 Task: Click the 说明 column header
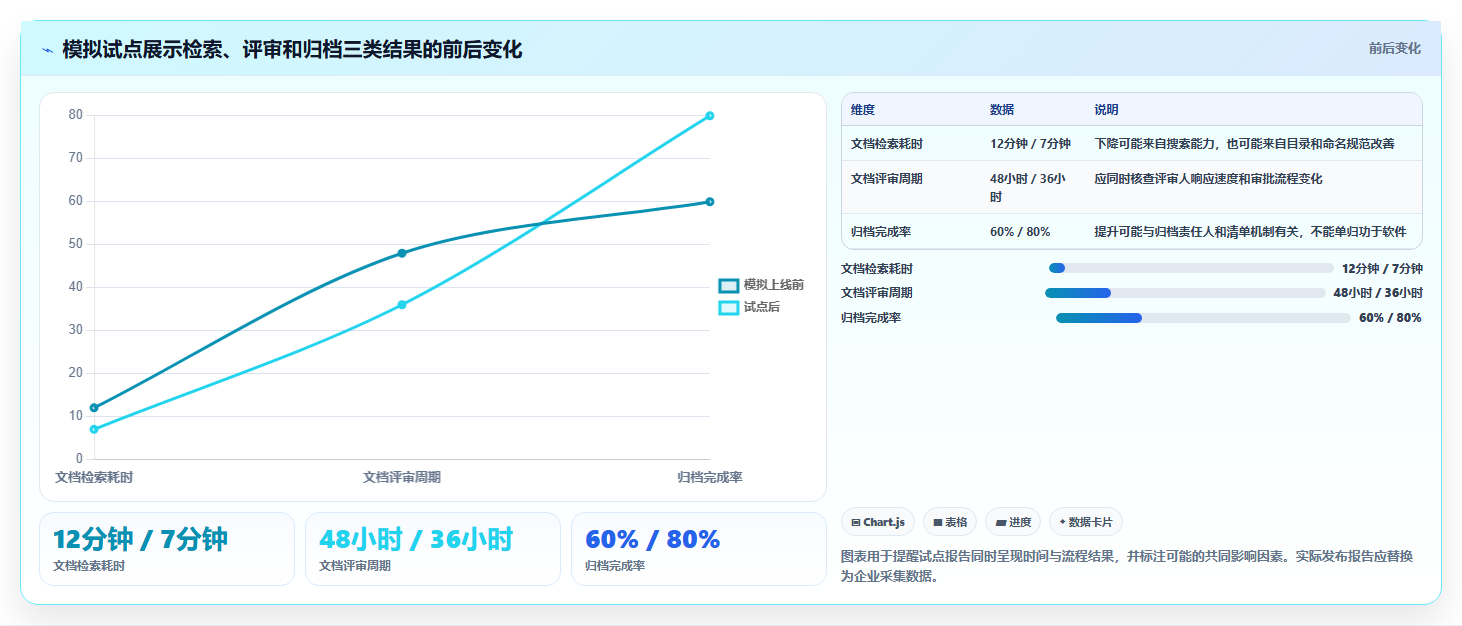(1107, 110)
